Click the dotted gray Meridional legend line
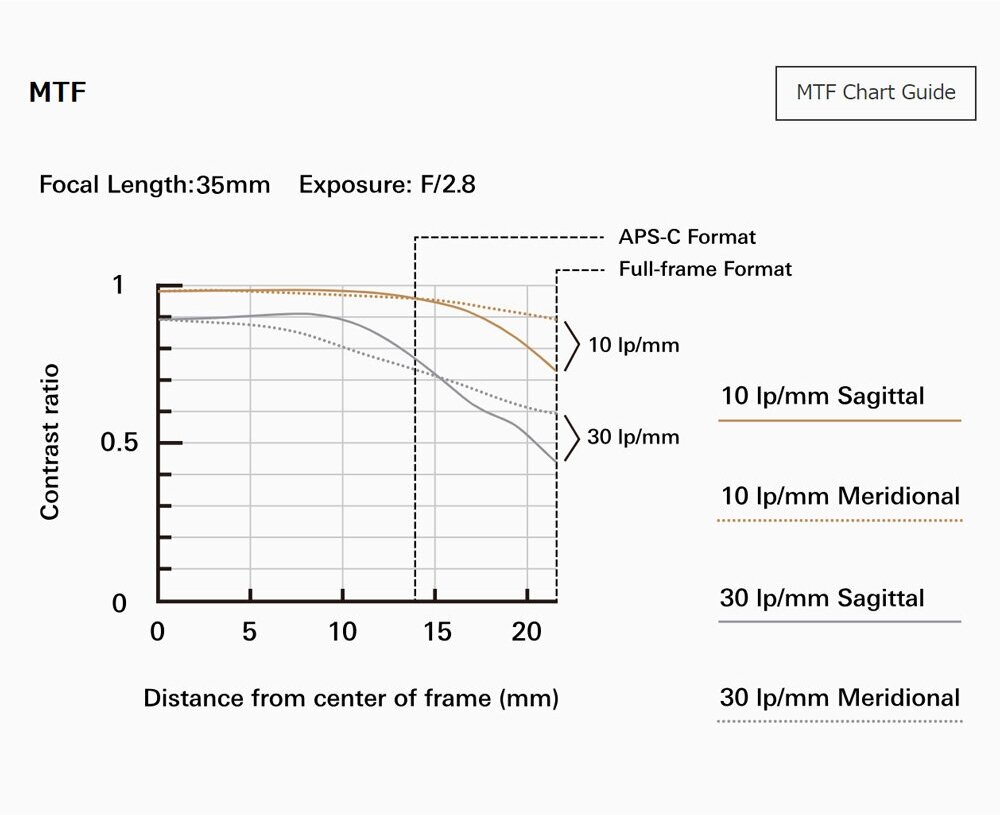Image resolution: width=1000 pixels, height=815 pixels. (840, 721)
